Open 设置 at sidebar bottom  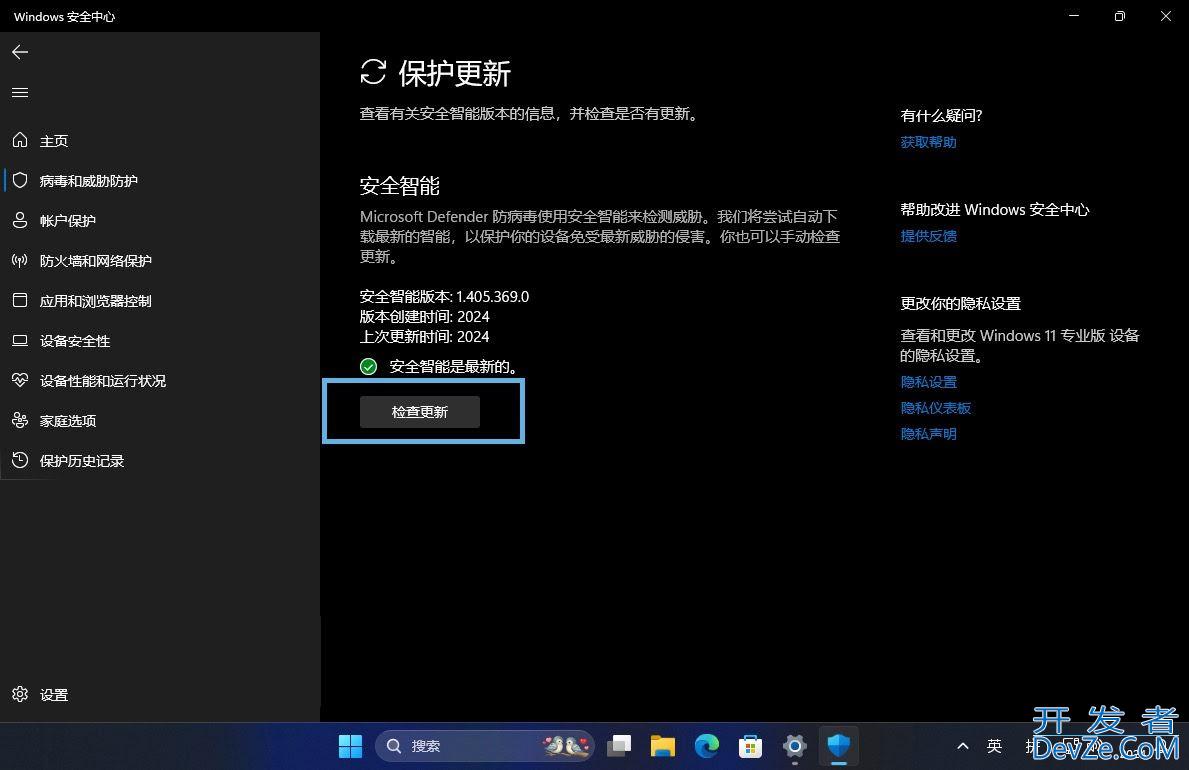pos(54,695)
